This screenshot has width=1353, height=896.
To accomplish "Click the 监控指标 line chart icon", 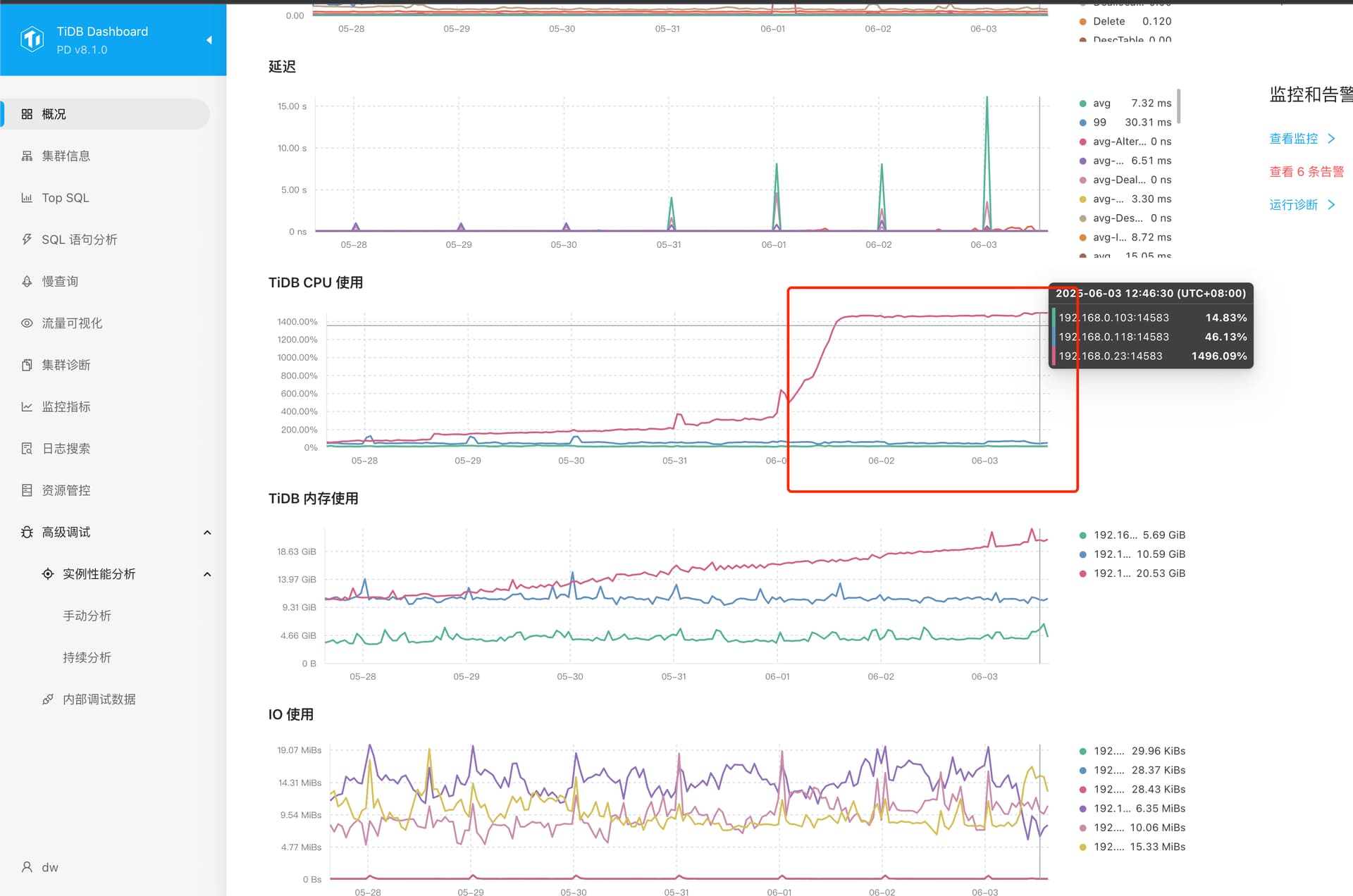I will (27, 406).
